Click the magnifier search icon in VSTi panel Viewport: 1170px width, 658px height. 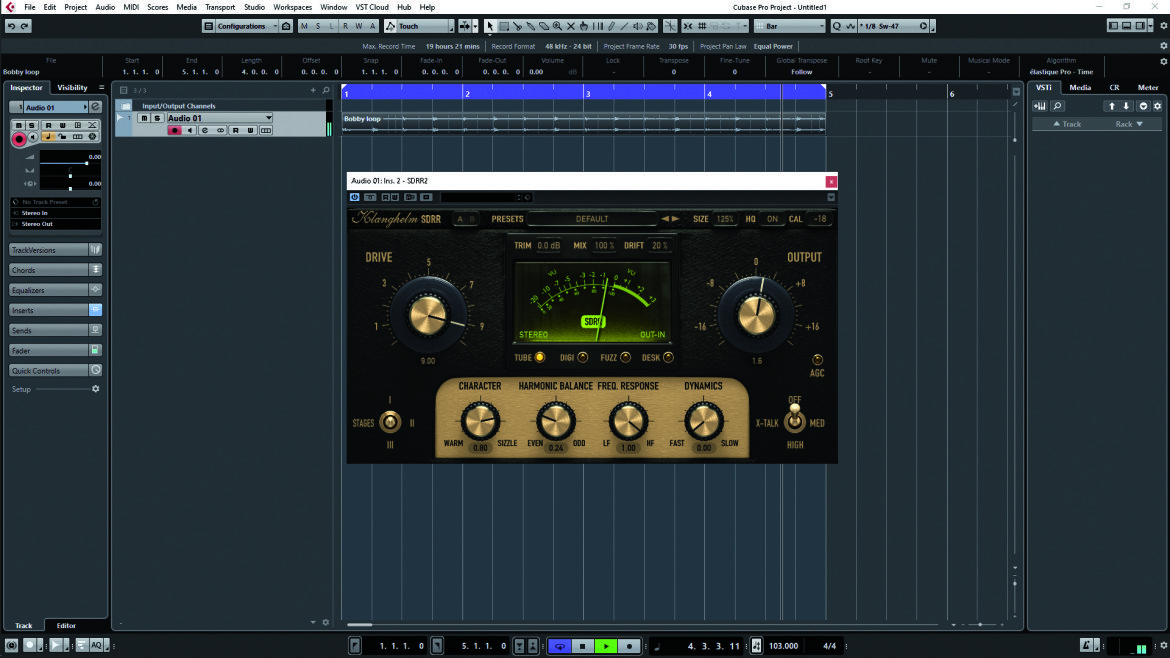click(x=1057, y=106)
